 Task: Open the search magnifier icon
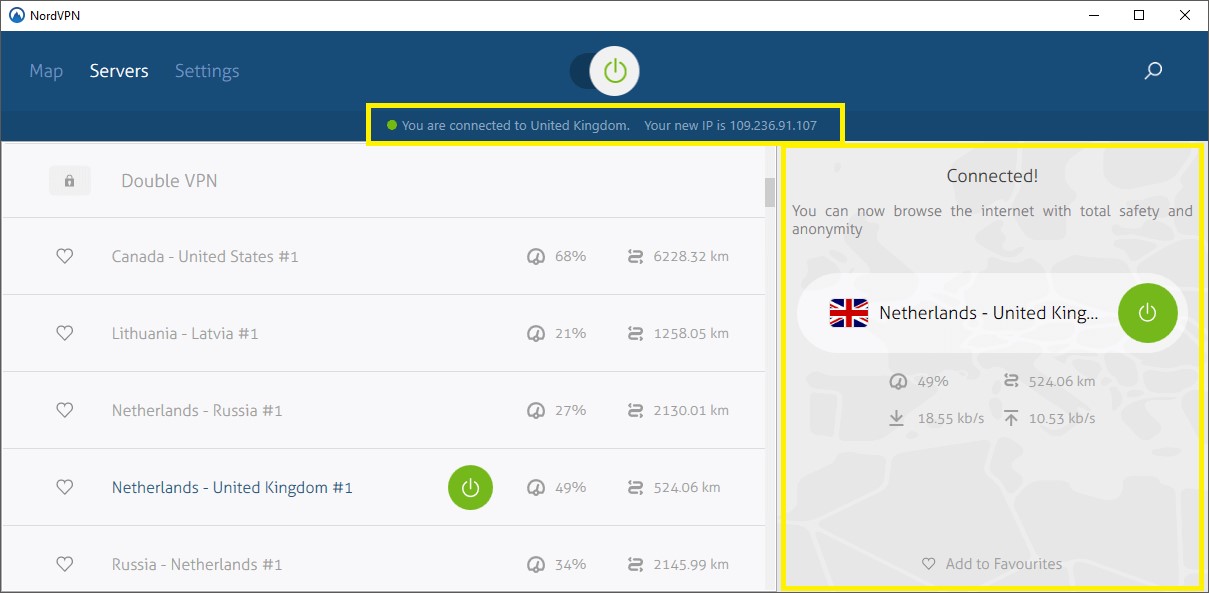pyautogui.click(x=1153, y=71)
